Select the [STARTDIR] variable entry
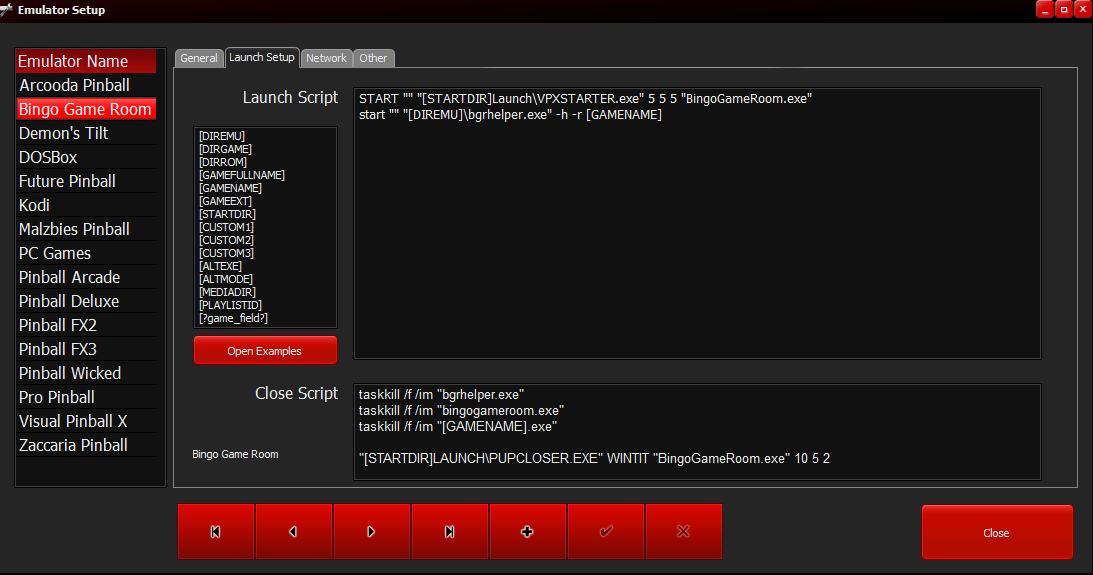This screenshot has width=1093, height=575. tap(227, 214)
